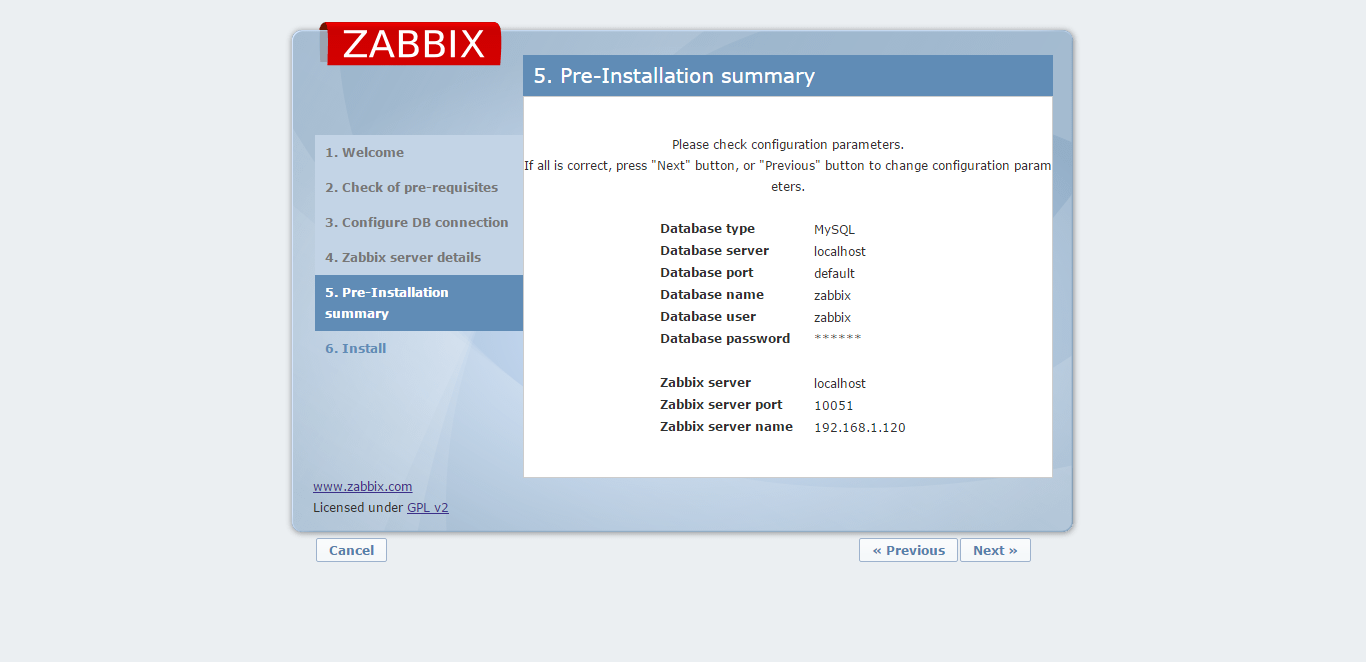Click zabbix value beside Database user
The width and height of the screenshot is (1366, 662).
tap(832, 318)
